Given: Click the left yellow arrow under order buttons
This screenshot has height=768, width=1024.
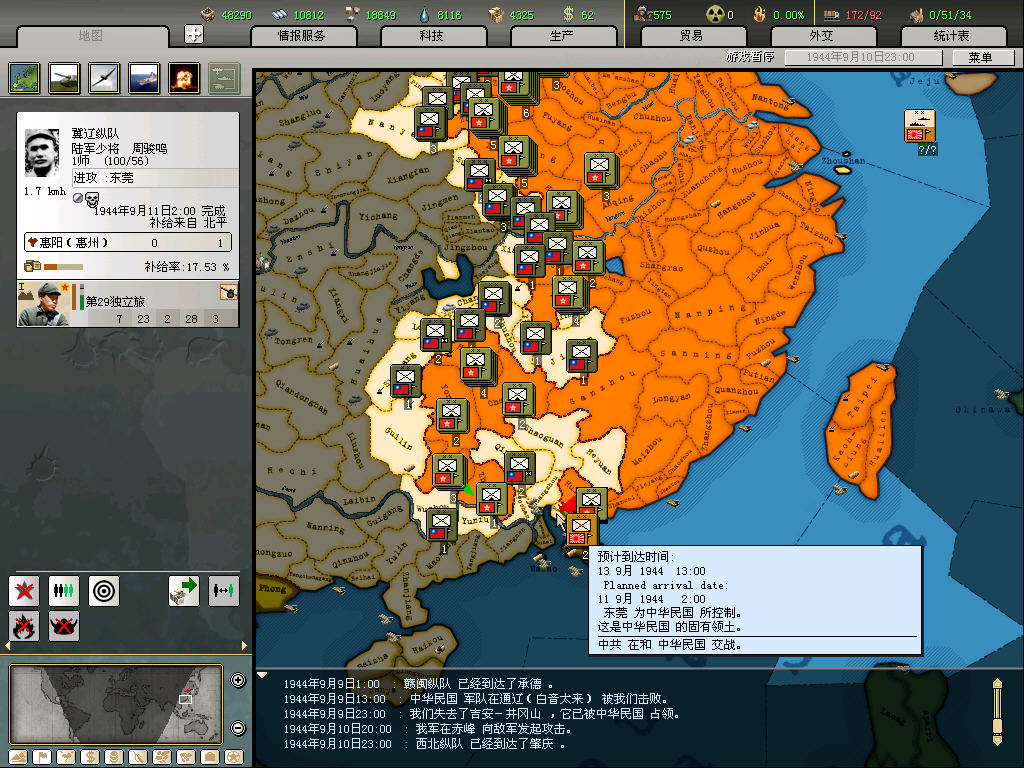Looking at the screenshot, I should point(8,645).
